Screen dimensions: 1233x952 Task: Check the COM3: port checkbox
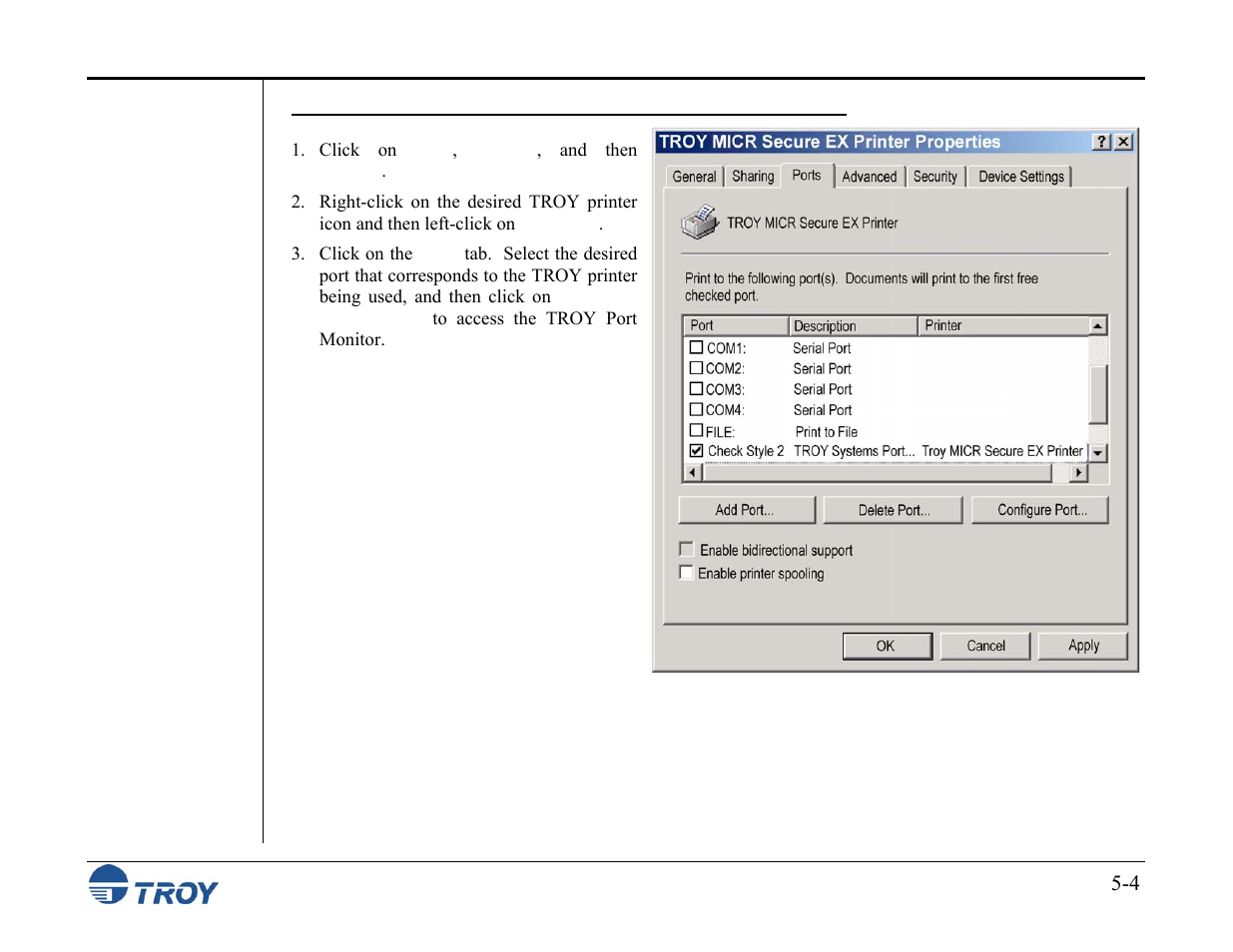click(x=697, y=389)
